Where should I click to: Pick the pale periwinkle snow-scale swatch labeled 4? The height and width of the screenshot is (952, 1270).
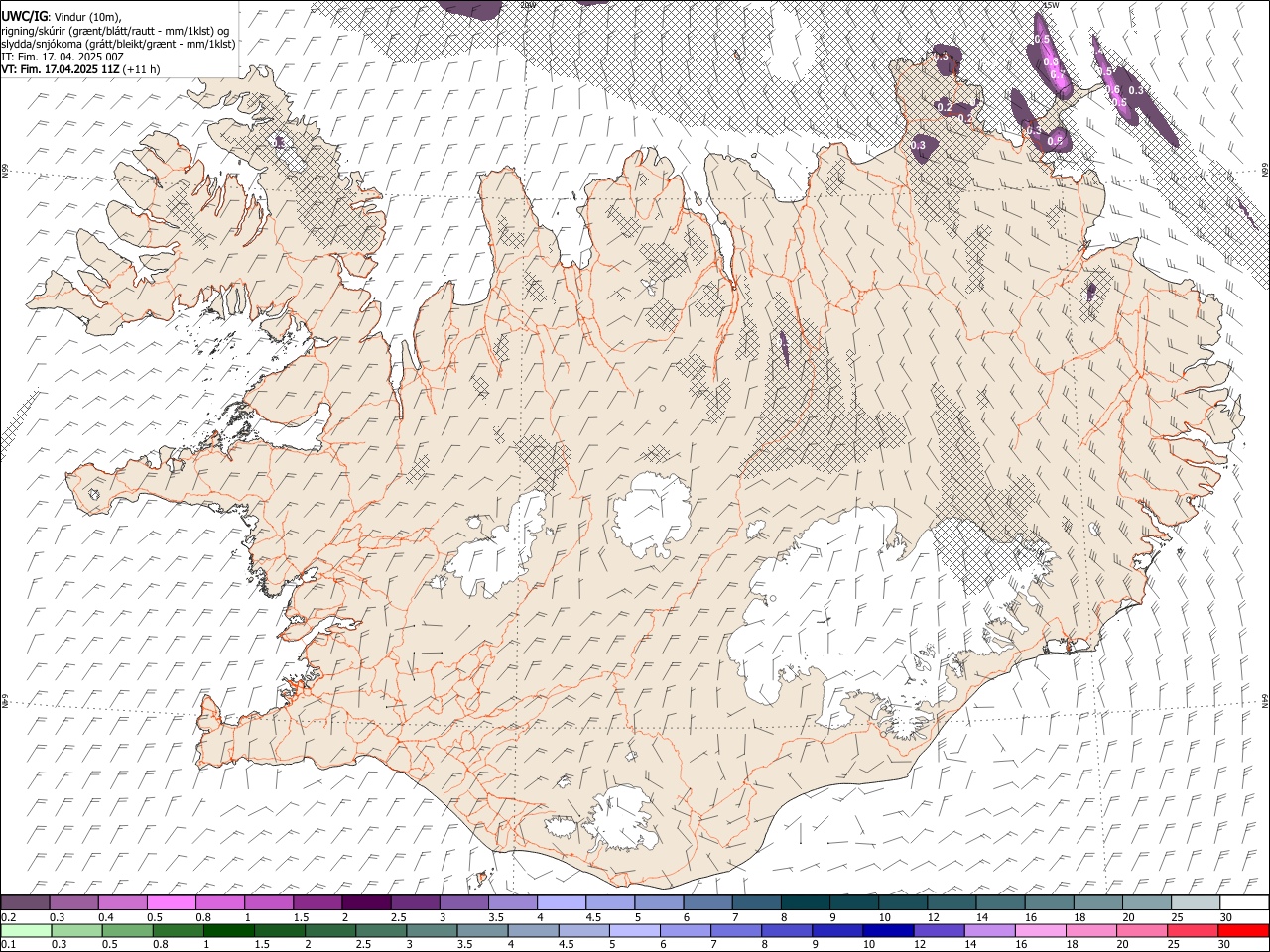point(561,902)
